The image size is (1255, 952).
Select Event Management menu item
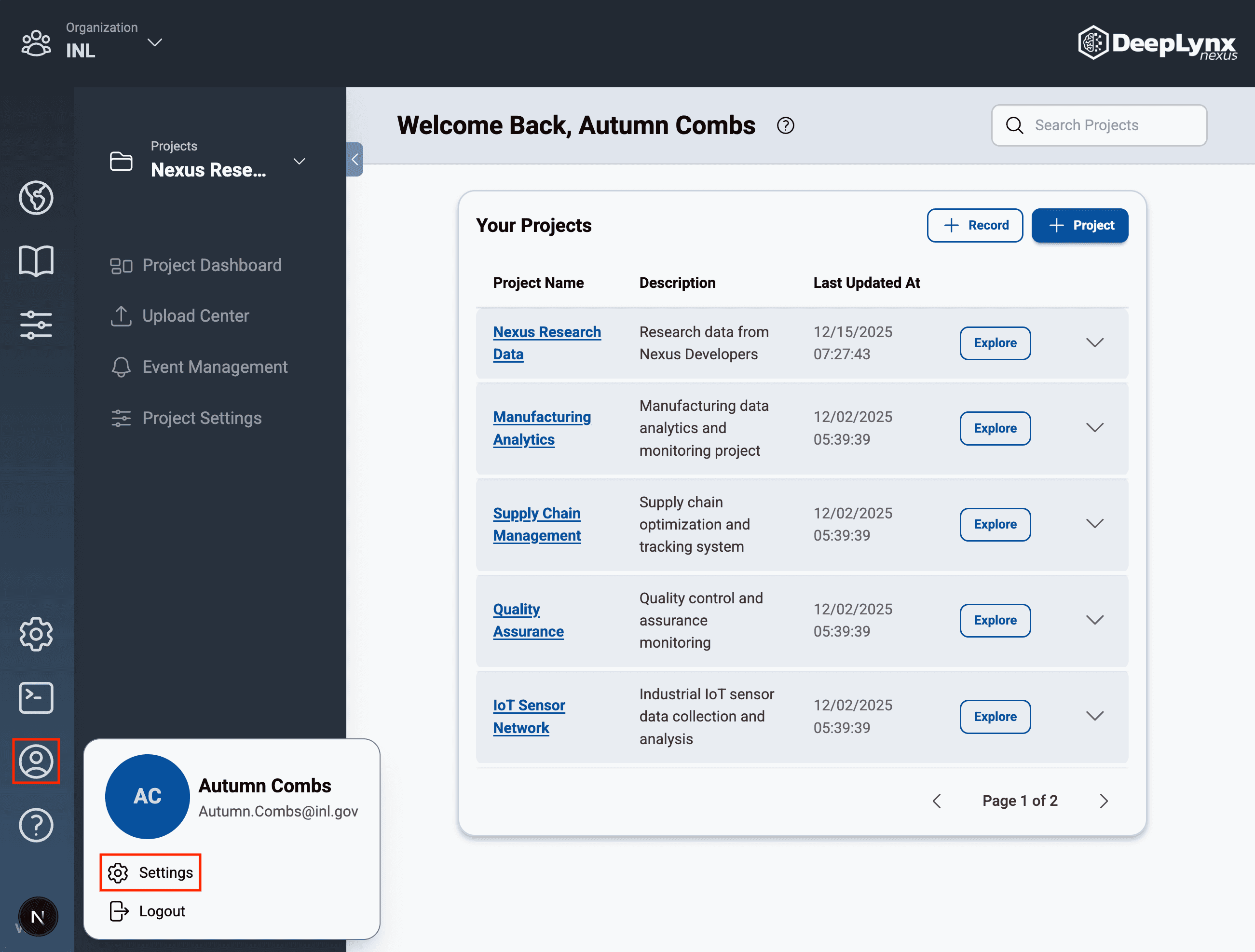[215, 367]
